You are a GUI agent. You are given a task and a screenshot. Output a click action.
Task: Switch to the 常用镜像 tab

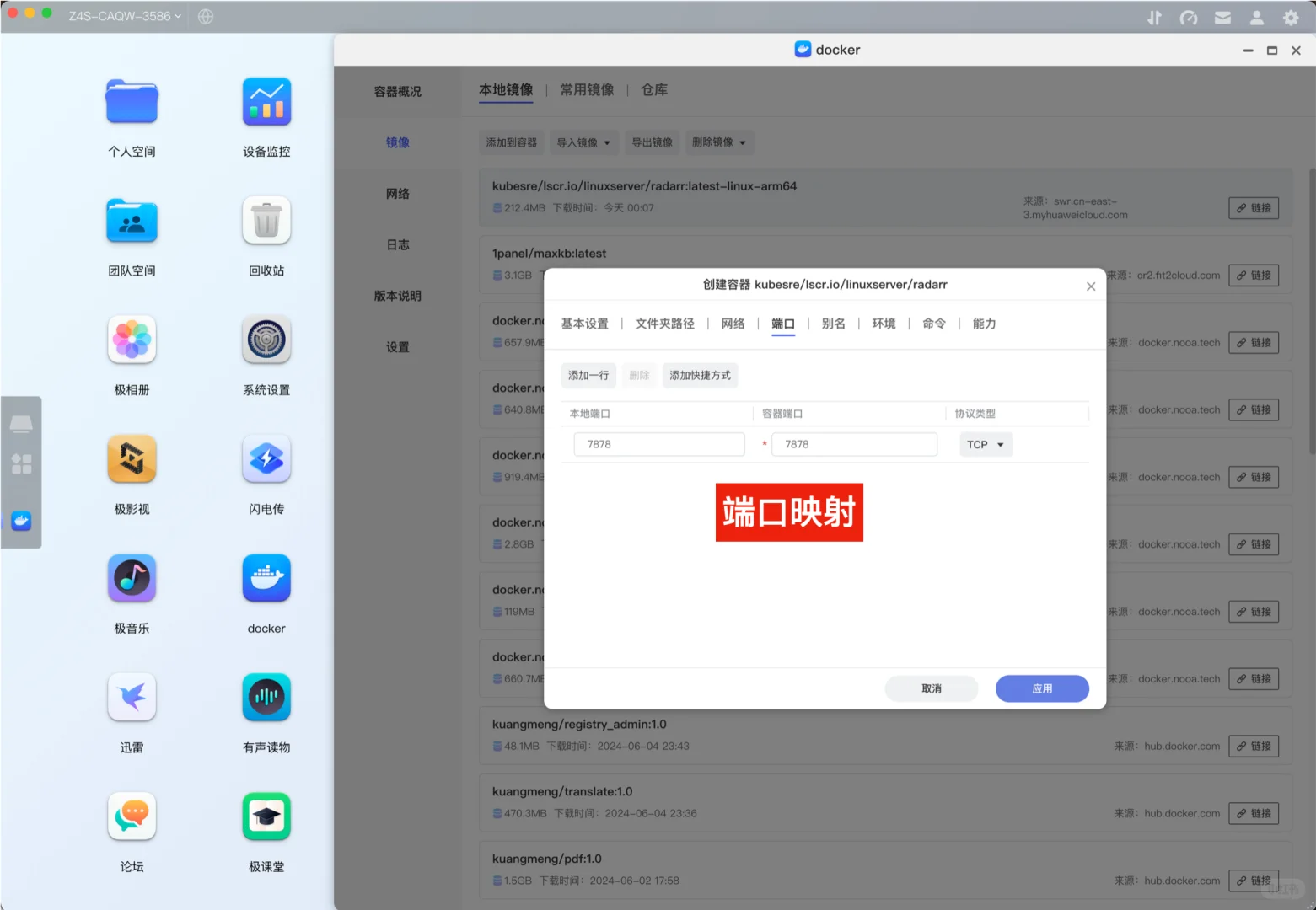[587, 90]
